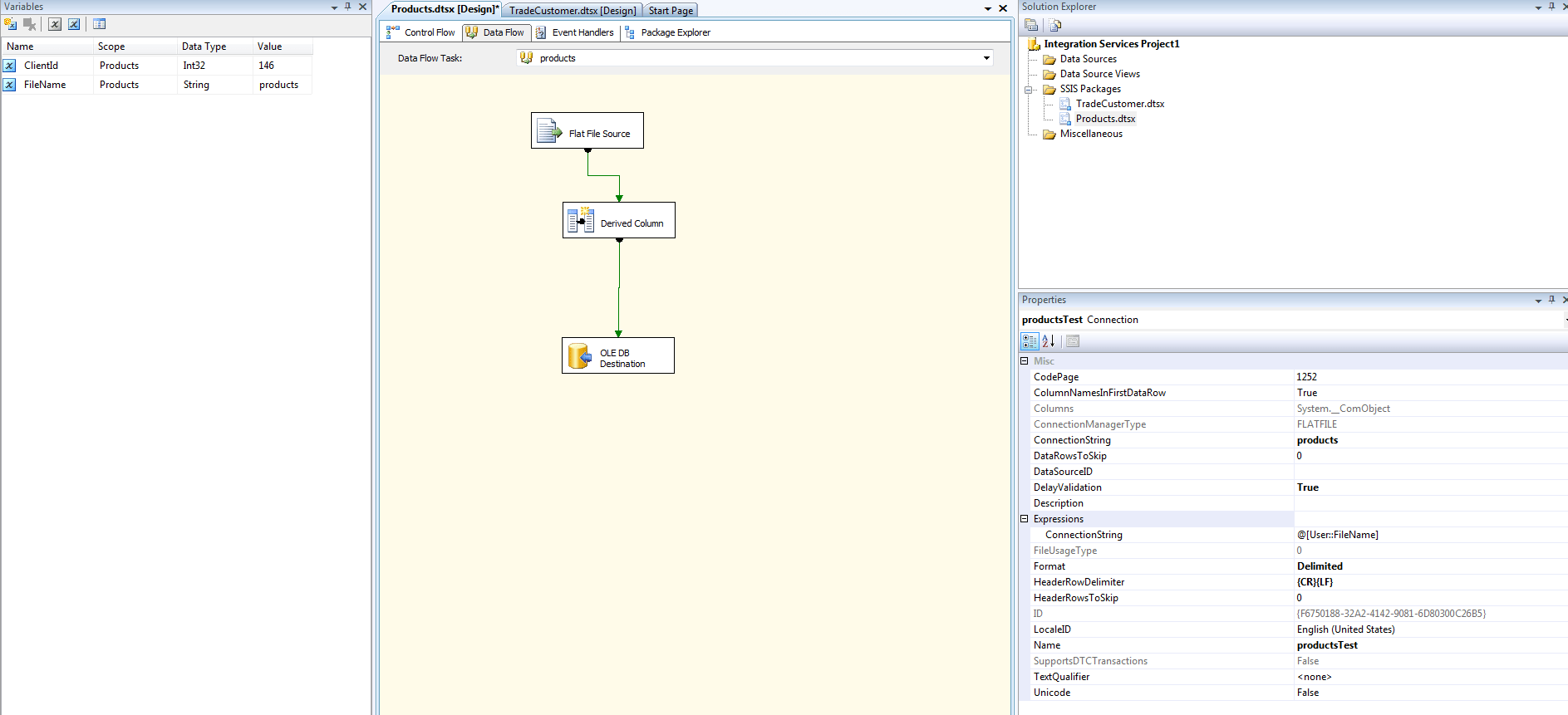Toggle Show All Variables button
Viewport: 1568px width, 715px height.
tap(74, 24)
